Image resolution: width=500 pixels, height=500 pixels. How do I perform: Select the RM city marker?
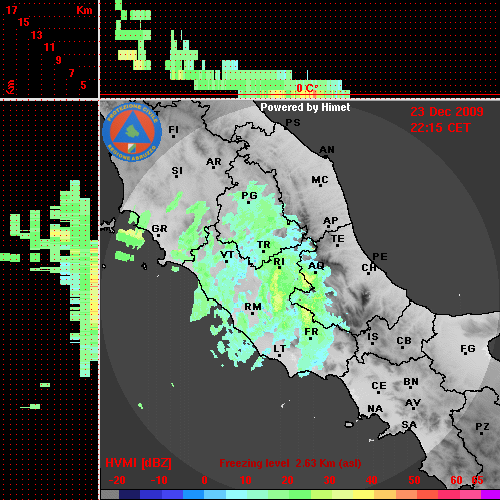[252, 313]
